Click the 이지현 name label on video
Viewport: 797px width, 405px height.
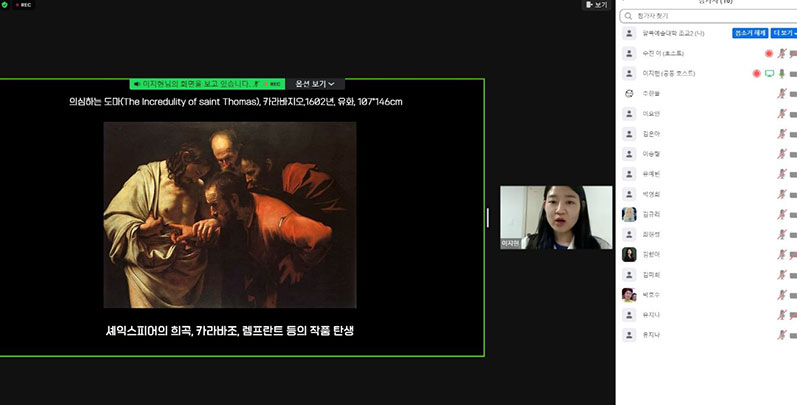point(510,244)
